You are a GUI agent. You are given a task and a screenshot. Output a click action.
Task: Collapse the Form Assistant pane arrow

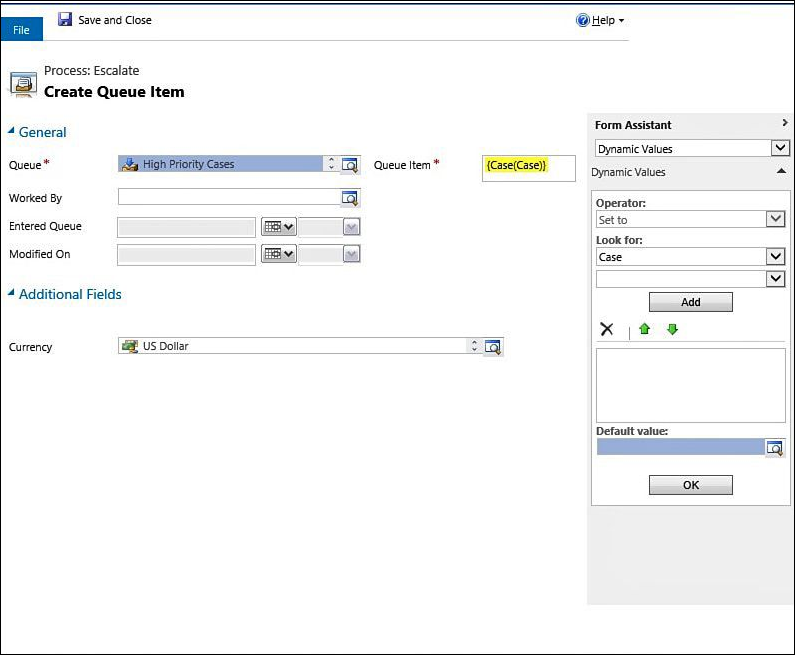pyautogui.click(x=785, y=123)
